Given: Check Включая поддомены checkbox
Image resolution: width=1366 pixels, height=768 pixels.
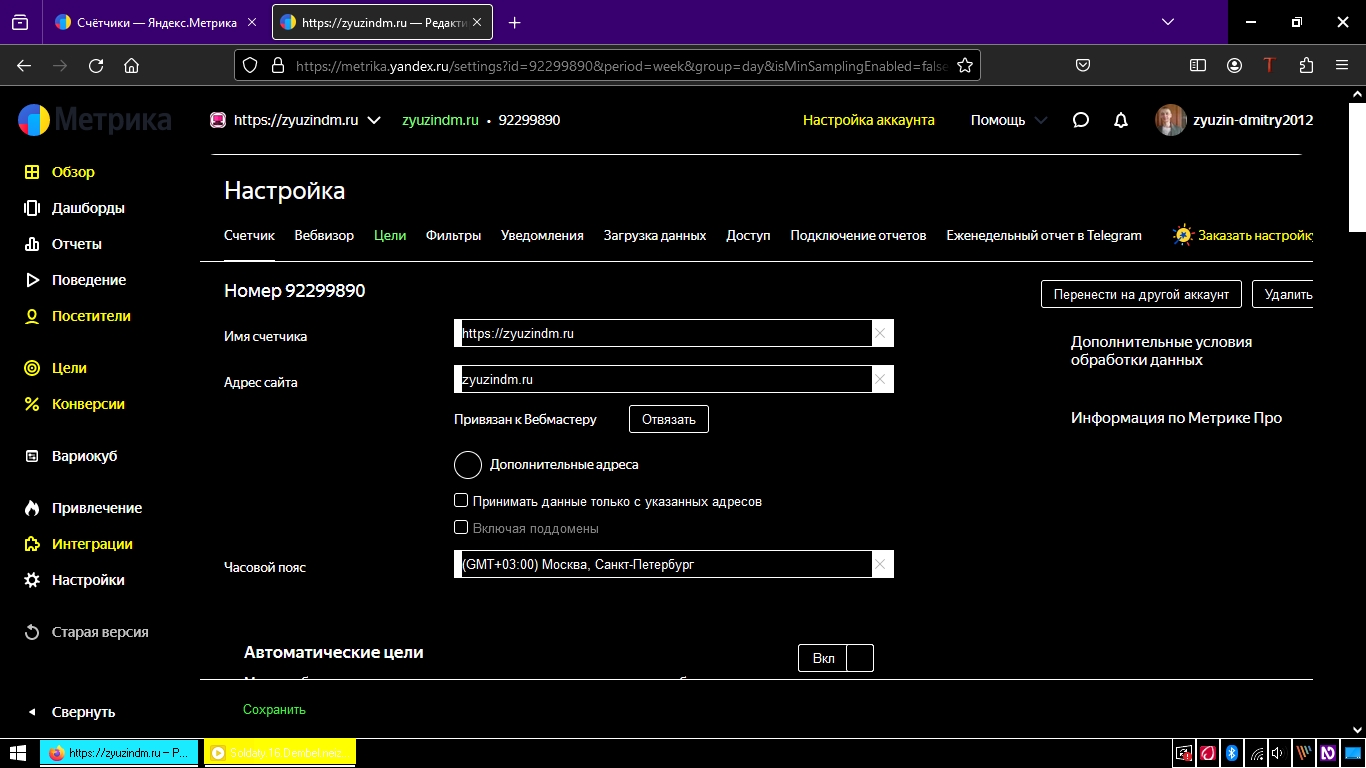Looking at the screenshot, I should [x=461, y=528].
